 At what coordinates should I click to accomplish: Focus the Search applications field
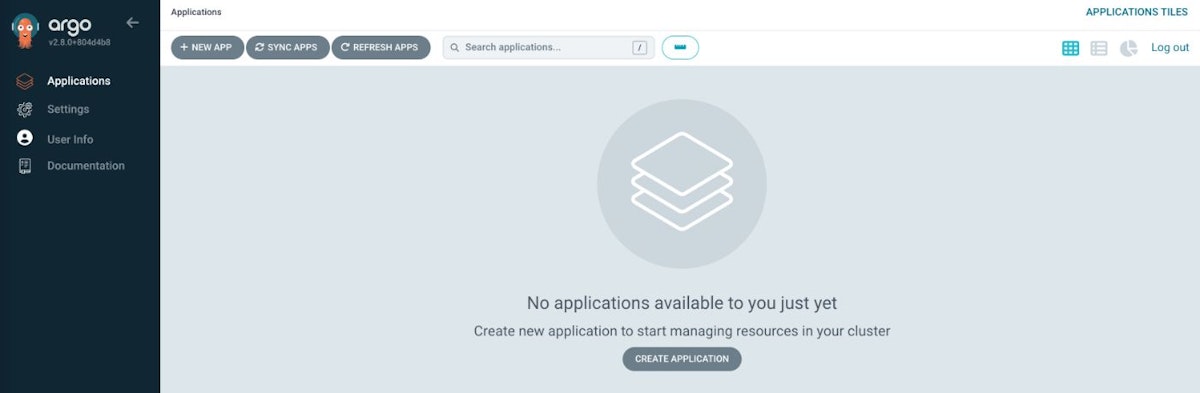549,47
